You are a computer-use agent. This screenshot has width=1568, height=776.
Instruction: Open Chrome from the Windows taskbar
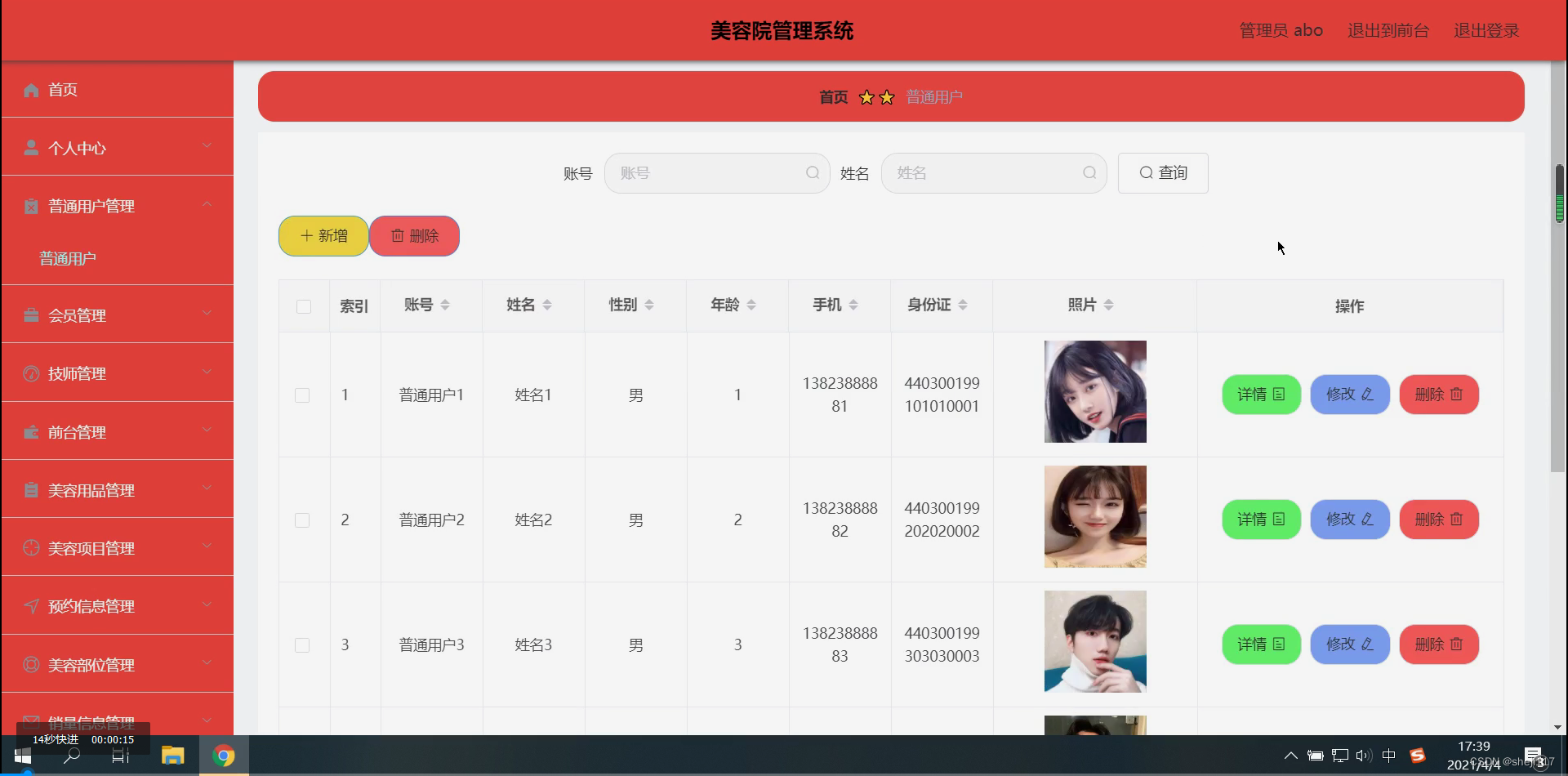pos(223,755)
